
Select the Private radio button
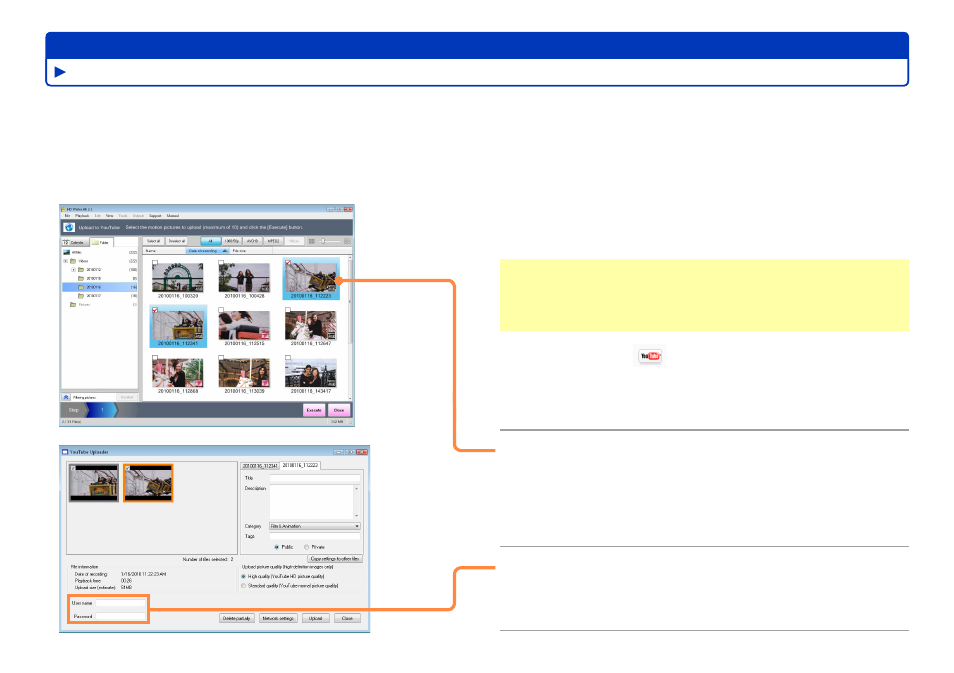pos(306,547)
